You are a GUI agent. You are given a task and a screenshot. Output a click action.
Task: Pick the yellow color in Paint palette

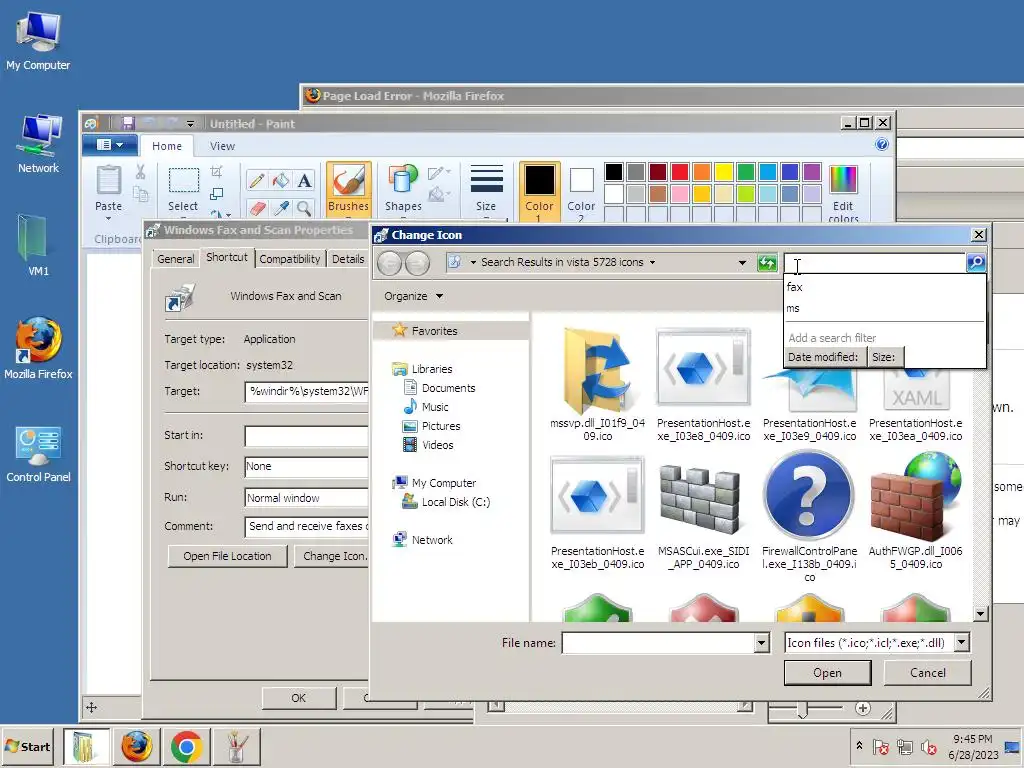(x=724, y=172)
